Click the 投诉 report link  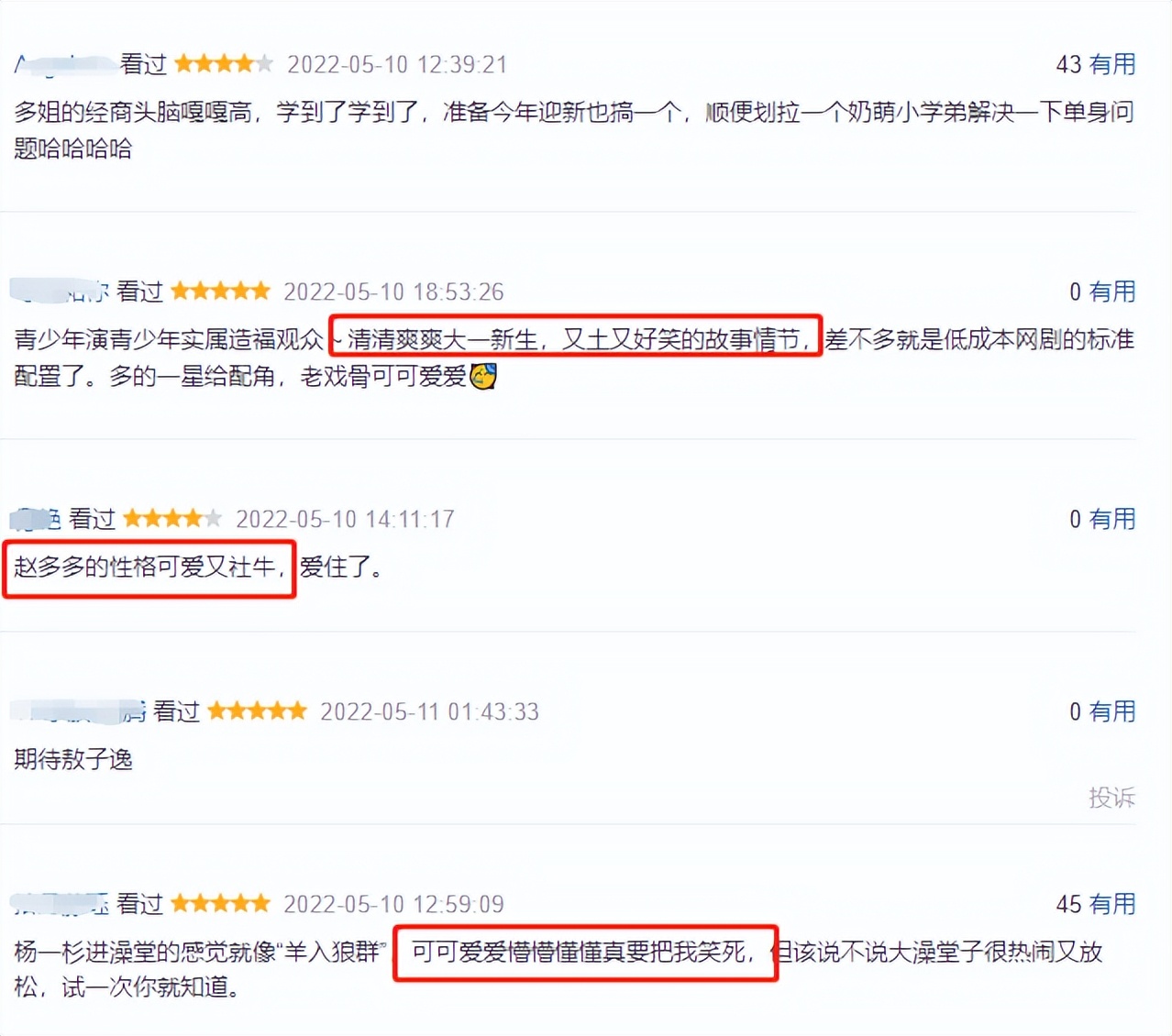[1111, 798]
